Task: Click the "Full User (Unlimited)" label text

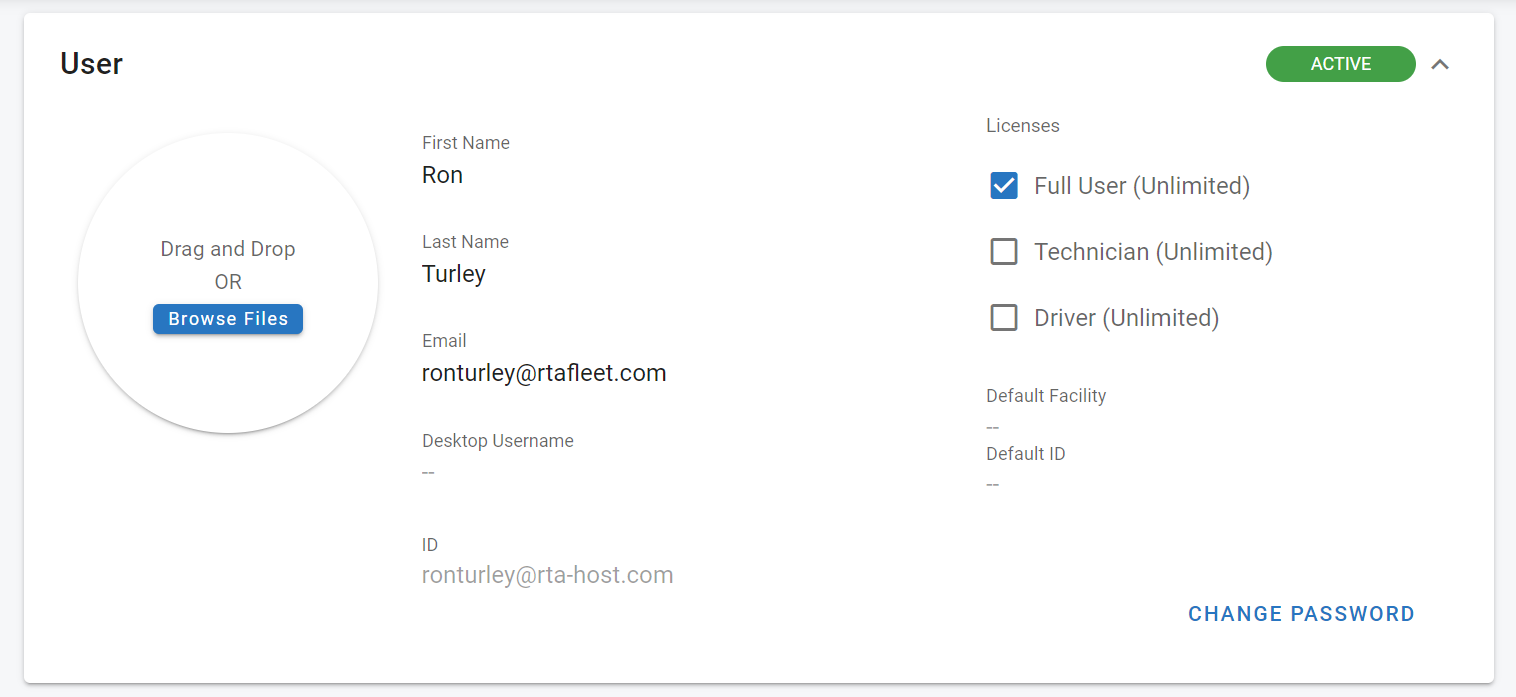Action: tap(1141, 186)
